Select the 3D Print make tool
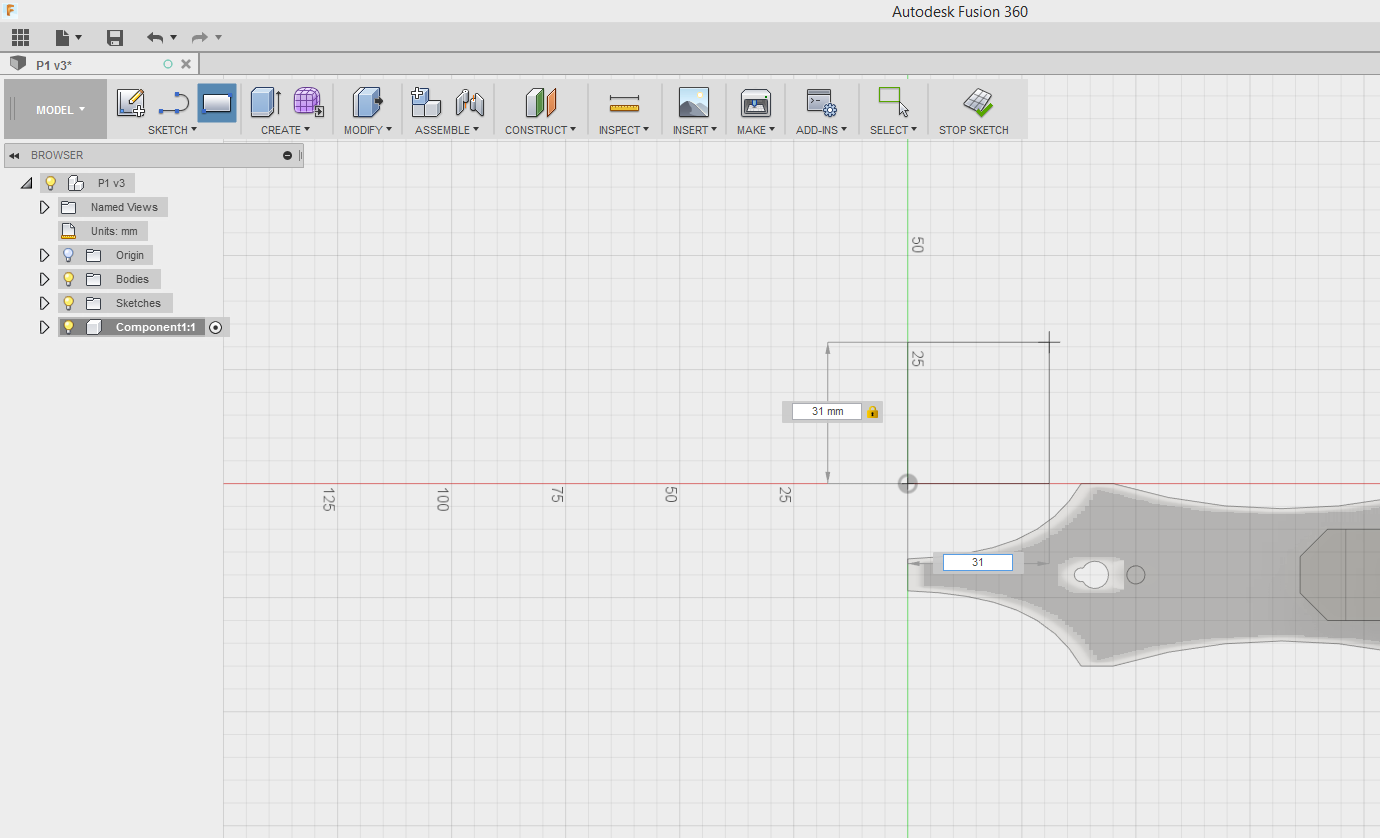This screenshot has height=838, width=1380. pyautogui.click(x=755, y=102)
